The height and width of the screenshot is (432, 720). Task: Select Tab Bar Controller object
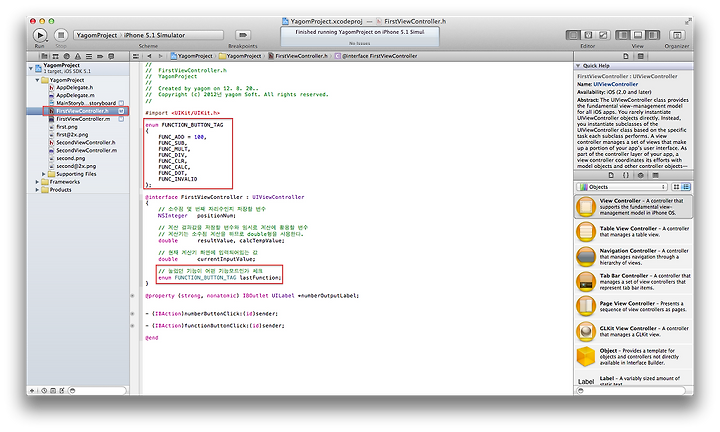coord(633,281)
